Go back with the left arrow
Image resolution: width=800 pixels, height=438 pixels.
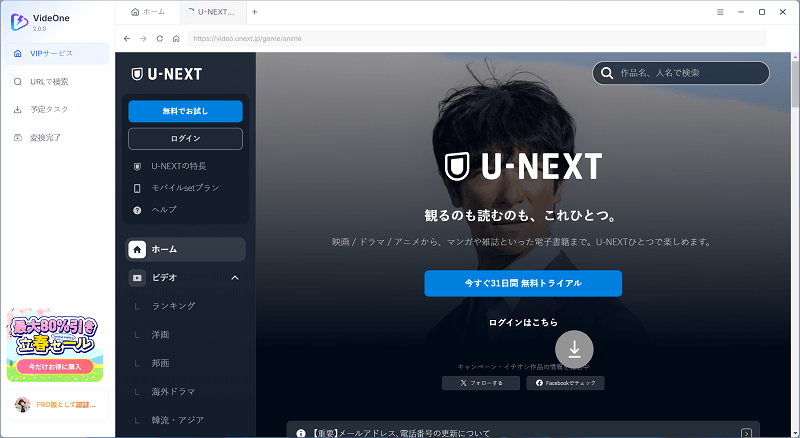127,38
